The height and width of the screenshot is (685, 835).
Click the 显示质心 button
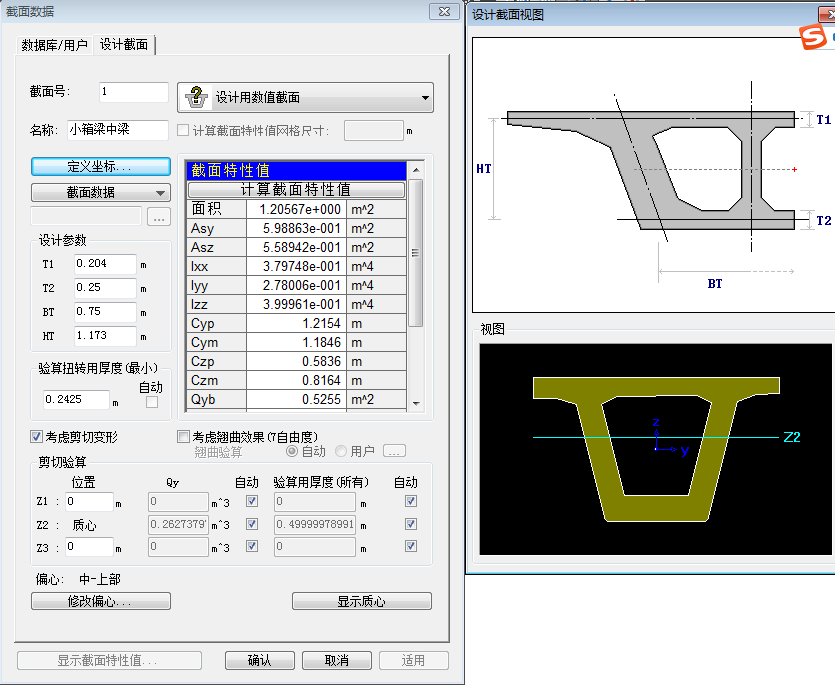pyautogui.click(x=361, y=601)
